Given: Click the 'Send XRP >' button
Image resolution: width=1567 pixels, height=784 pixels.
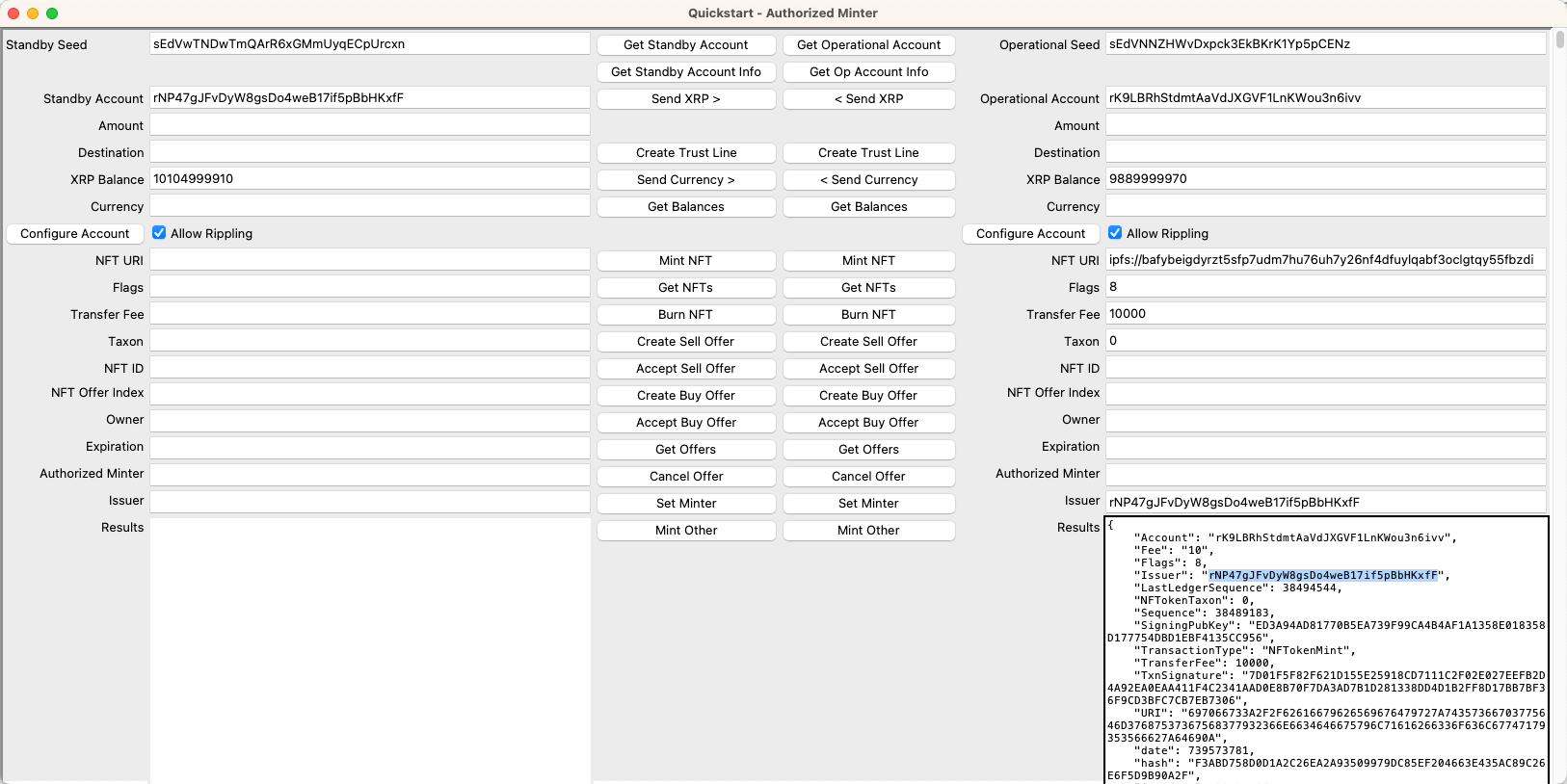Looking at the screenshot, I should point(685,99).
